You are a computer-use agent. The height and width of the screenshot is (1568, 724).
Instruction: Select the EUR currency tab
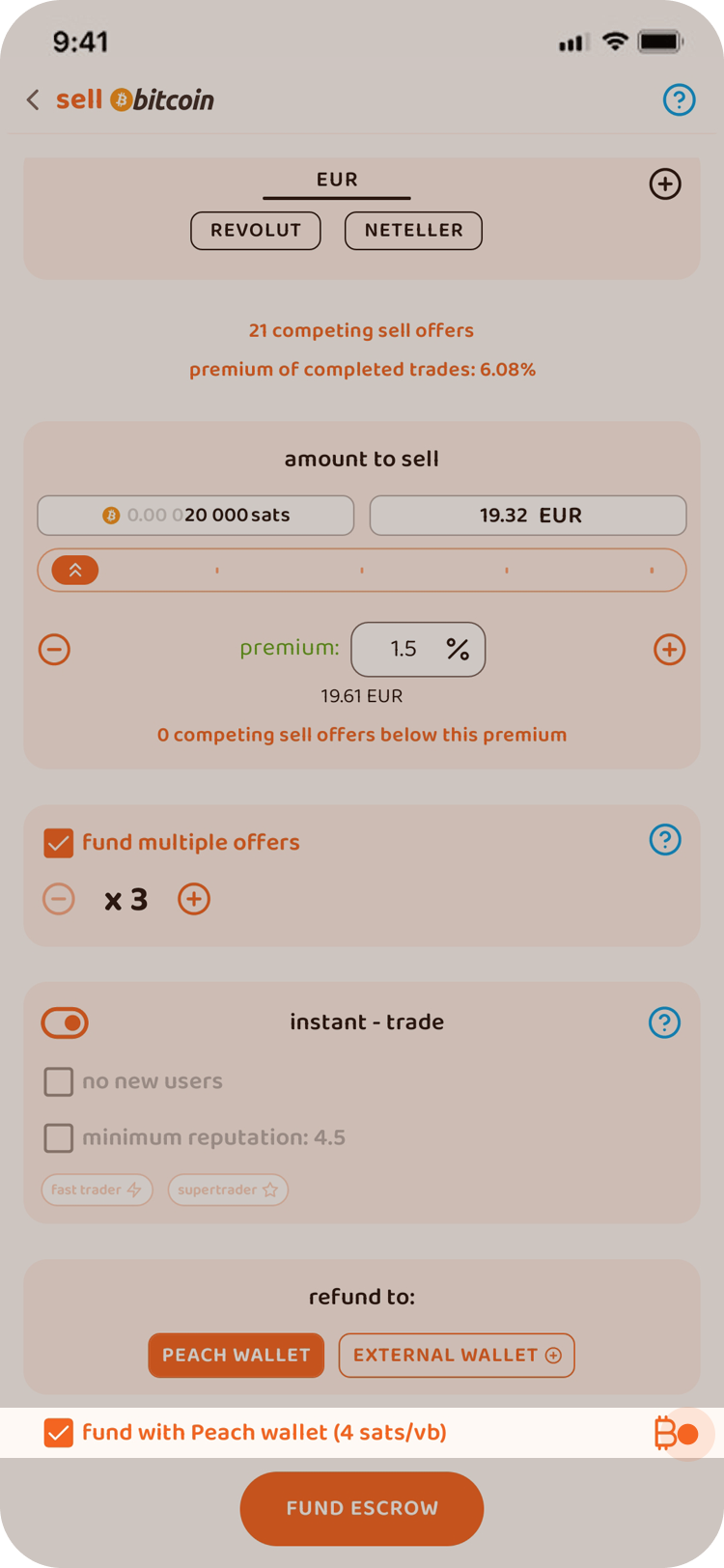(337, 181)
